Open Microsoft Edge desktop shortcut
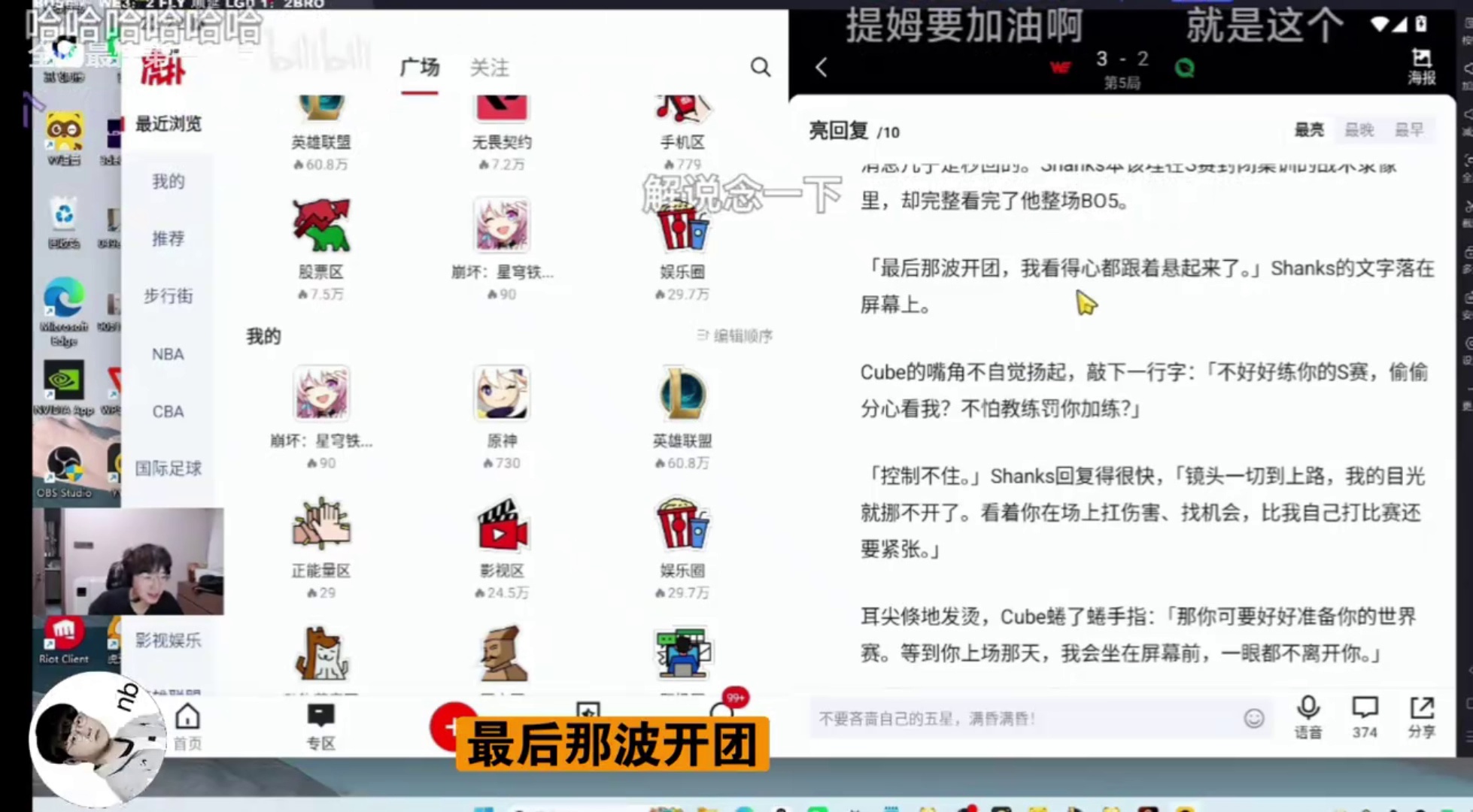Screen dimensions: 1473x812 click(x=64, y=311)
